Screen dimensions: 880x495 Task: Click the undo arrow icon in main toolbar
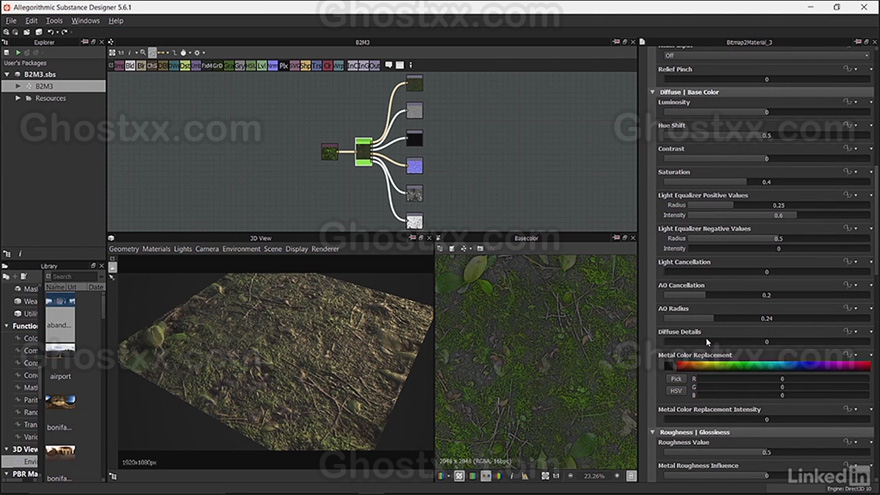point(50,32)
